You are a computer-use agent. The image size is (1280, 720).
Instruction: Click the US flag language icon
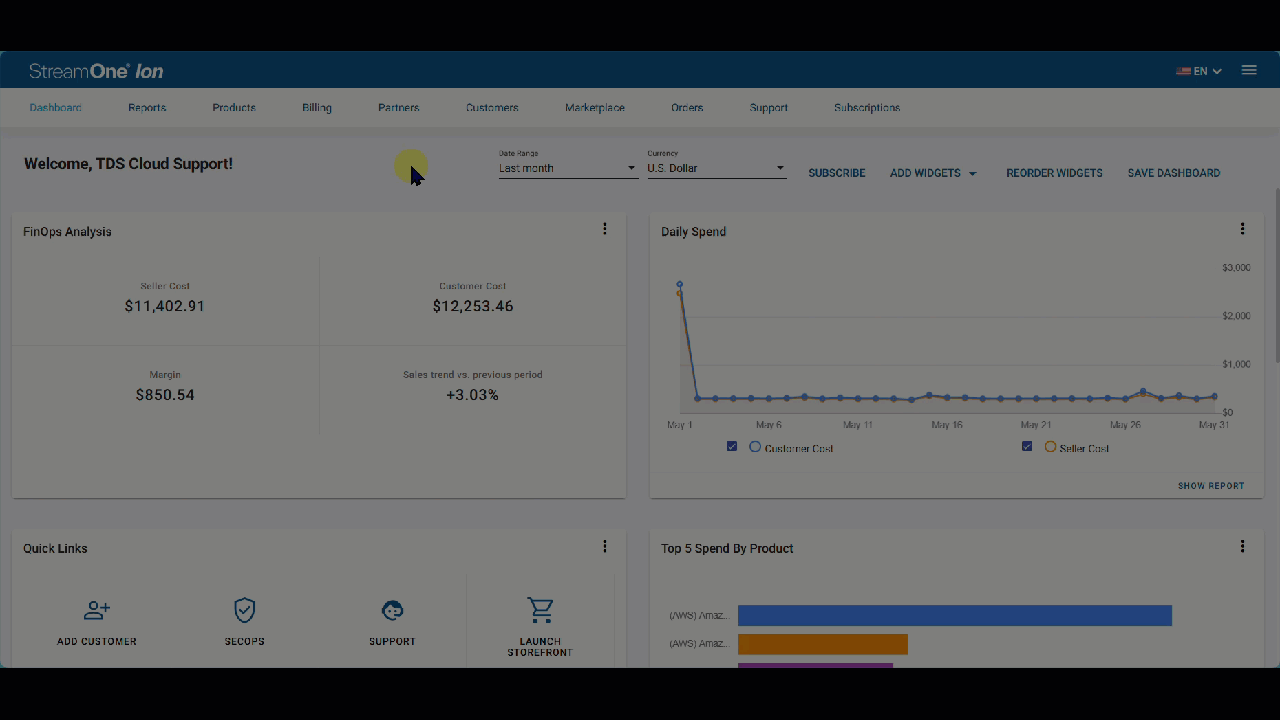(x=1183, y=71)
